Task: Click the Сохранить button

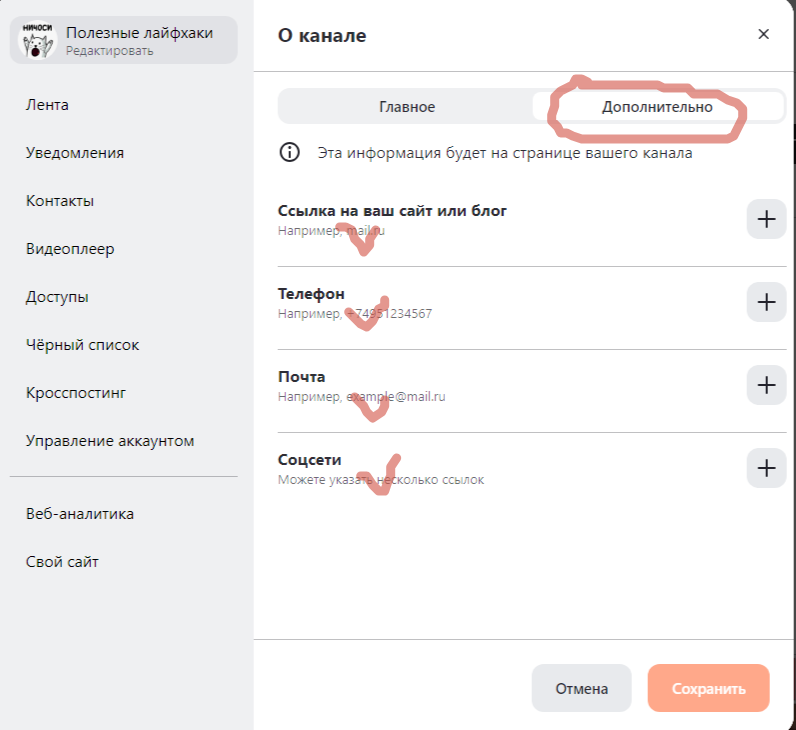Action: click(x=708, y=688)
